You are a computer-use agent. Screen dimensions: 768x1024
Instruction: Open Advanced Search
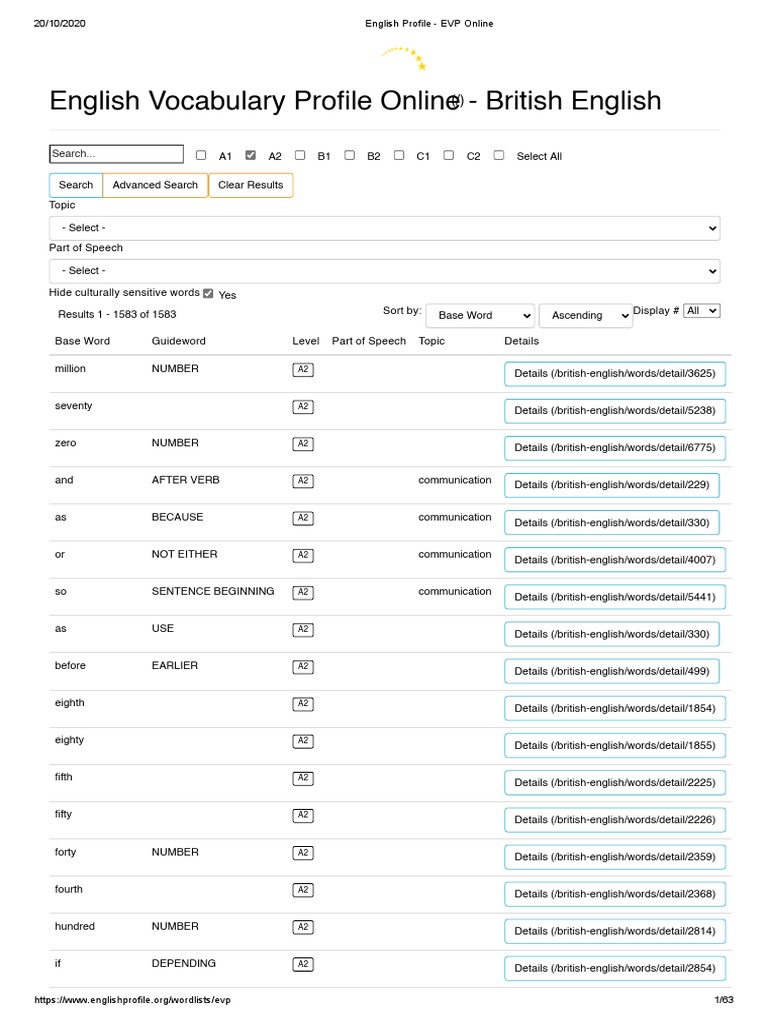click(x=155, y=185)
